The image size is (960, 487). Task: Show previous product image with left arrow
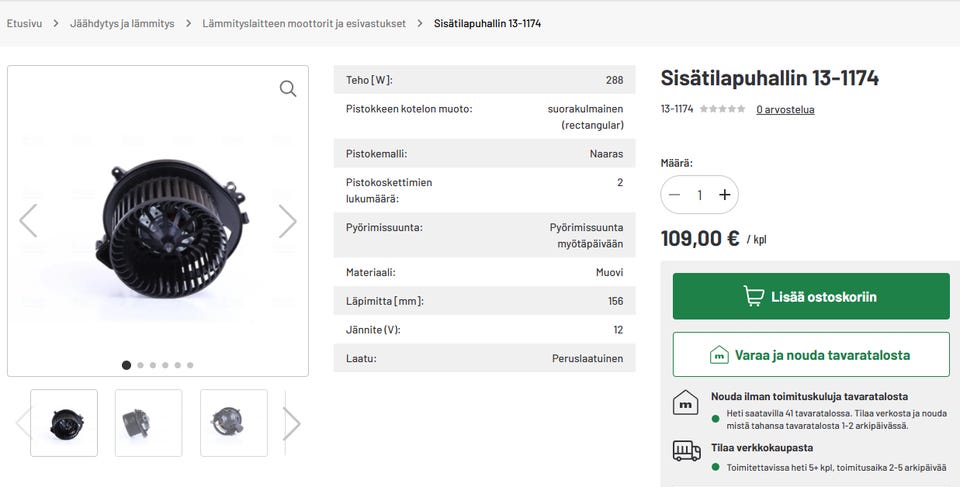pos(28,221)
